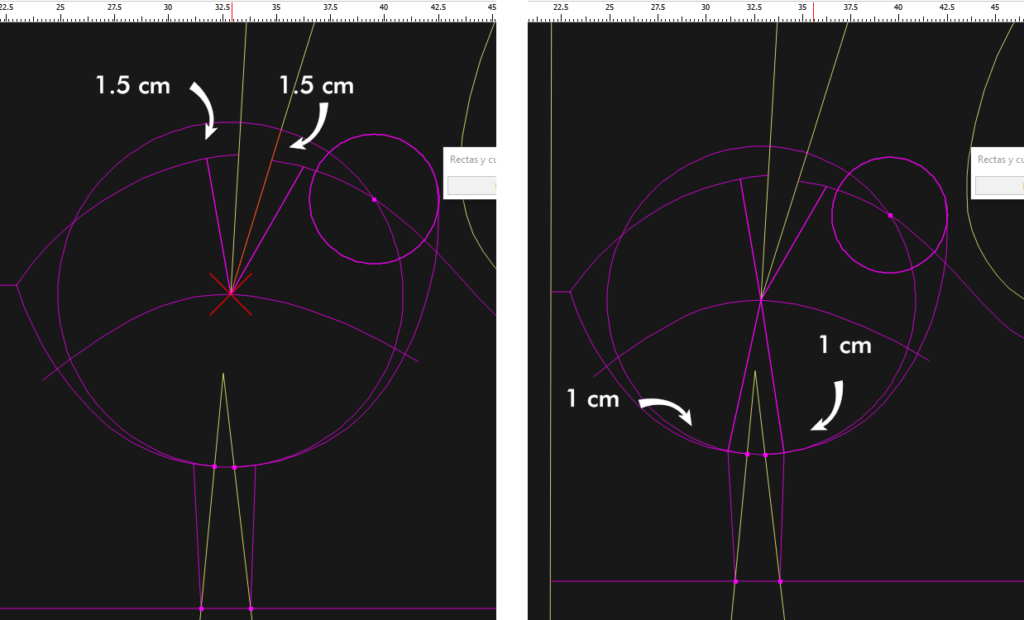Click input field under 'Rectas y cu' on right
The width and height of the screenshot is (1024, 620).
pyautogui.click(x=999, y=185)
